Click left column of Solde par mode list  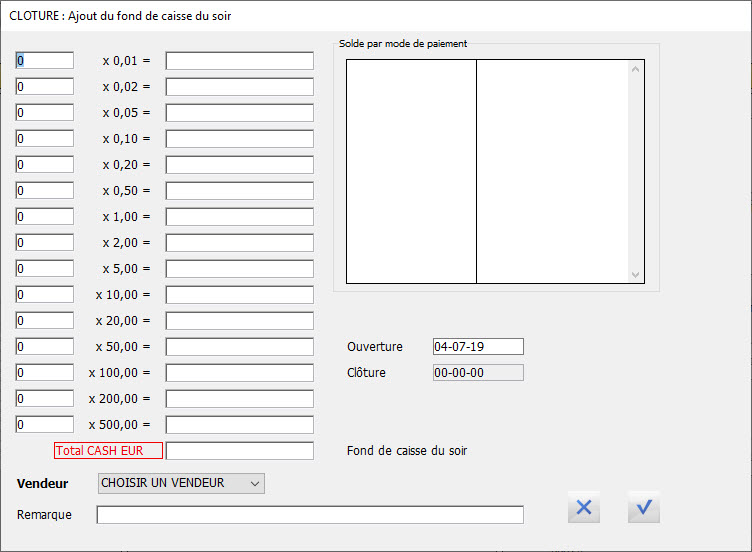click(x=411, y=171)
